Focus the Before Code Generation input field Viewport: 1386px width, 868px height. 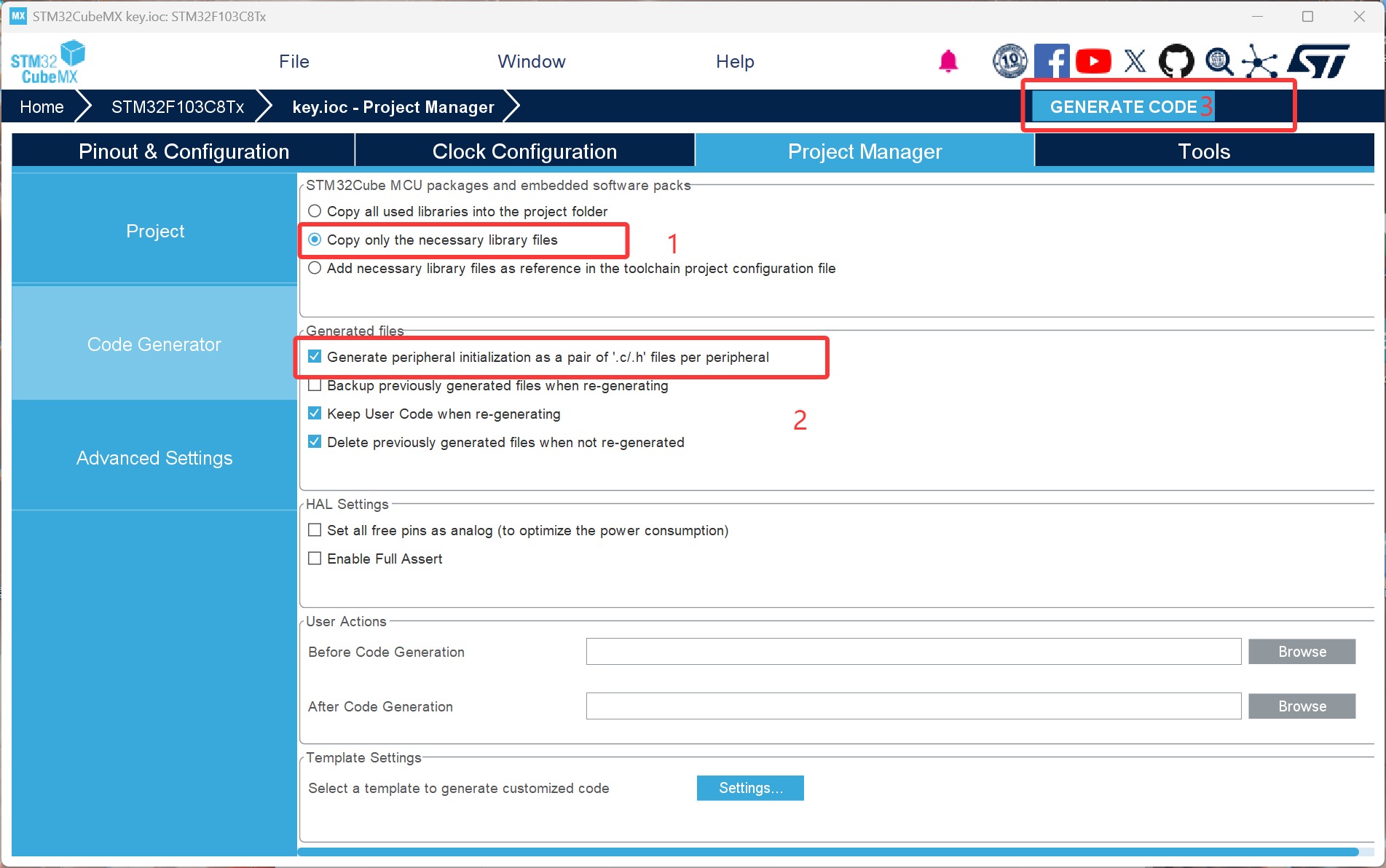click(913, 652)
